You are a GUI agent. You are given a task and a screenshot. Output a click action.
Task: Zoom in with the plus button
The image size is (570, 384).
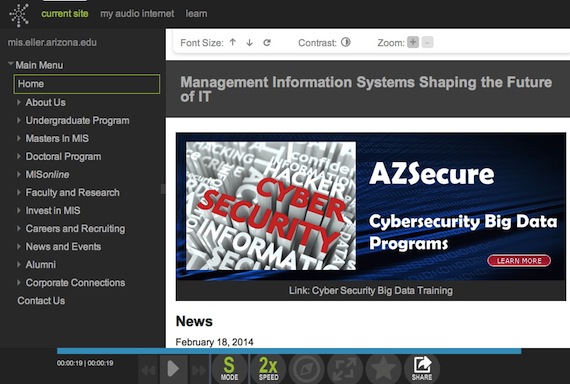(x=413, y=42)
